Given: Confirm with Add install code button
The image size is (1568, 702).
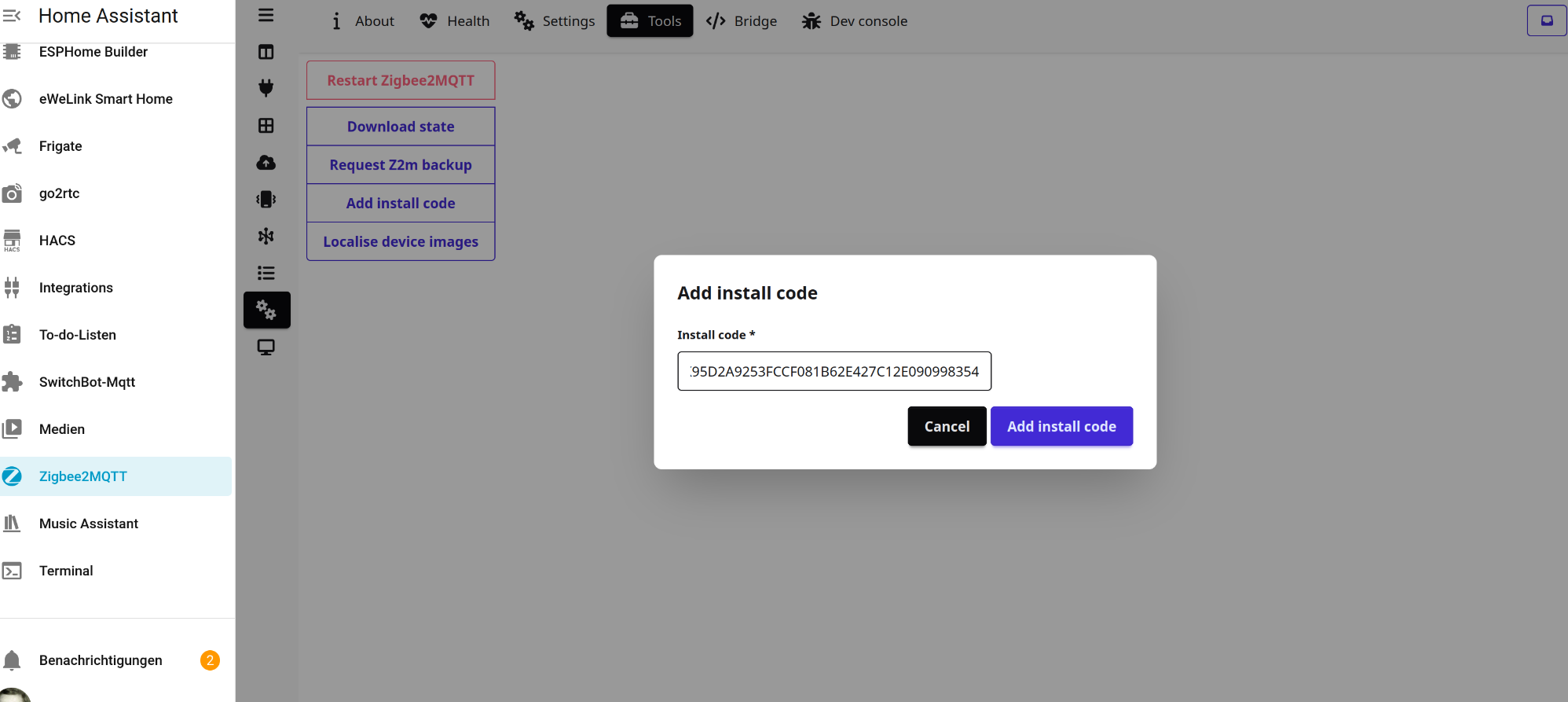Looking at the screenshot, I should click(1061, 426).
